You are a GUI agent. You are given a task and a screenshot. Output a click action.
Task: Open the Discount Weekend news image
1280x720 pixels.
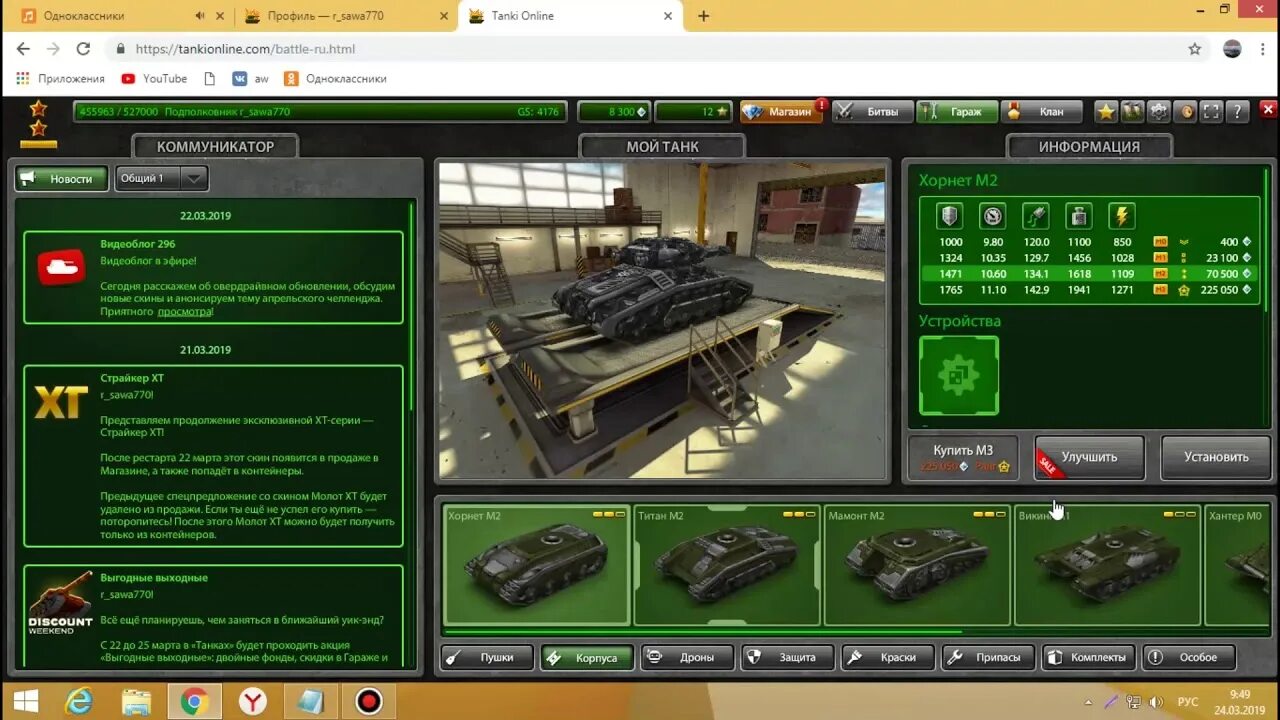tap(60, 601)
